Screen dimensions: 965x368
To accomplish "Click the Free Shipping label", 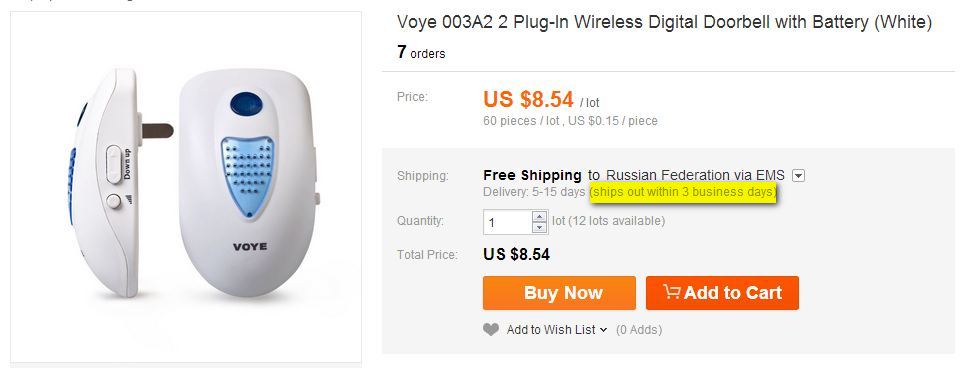I will (x=532, y=175).
